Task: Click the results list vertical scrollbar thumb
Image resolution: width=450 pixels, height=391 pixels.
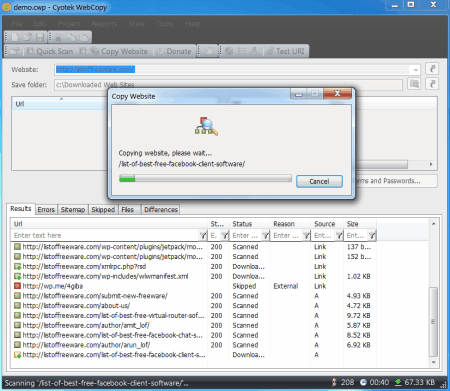Action: coord(433,322)
